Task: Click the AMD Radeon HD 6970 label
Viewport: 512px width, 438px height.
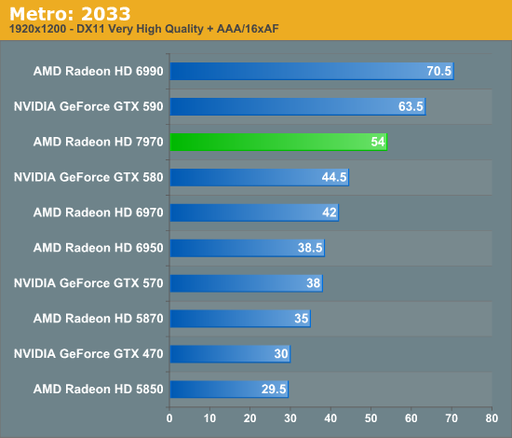Action: [98, 213]
